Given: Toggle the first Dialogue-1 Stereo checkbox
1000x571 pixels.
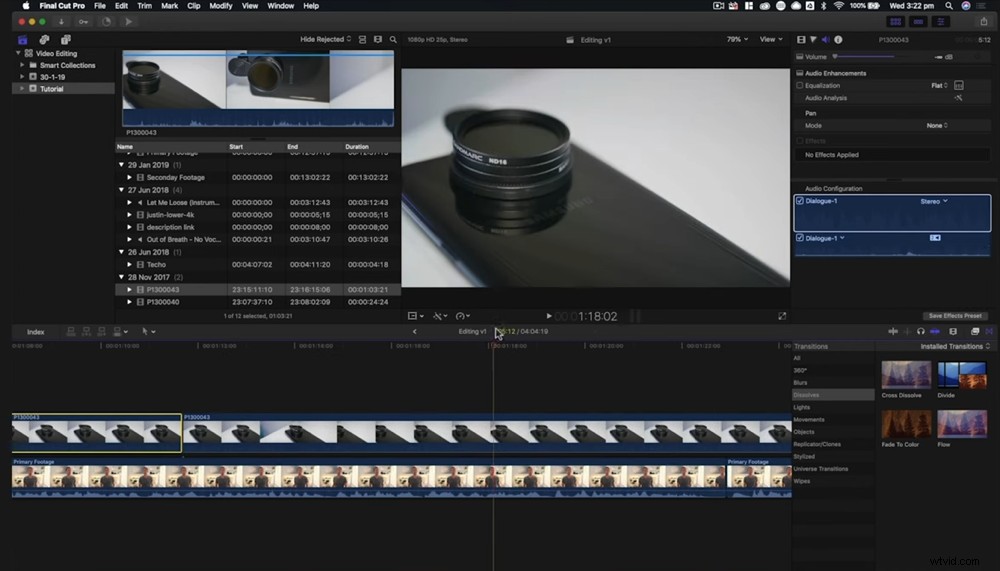Looking at the screenshot, I should pyautogui.click(x=800, y=201).
